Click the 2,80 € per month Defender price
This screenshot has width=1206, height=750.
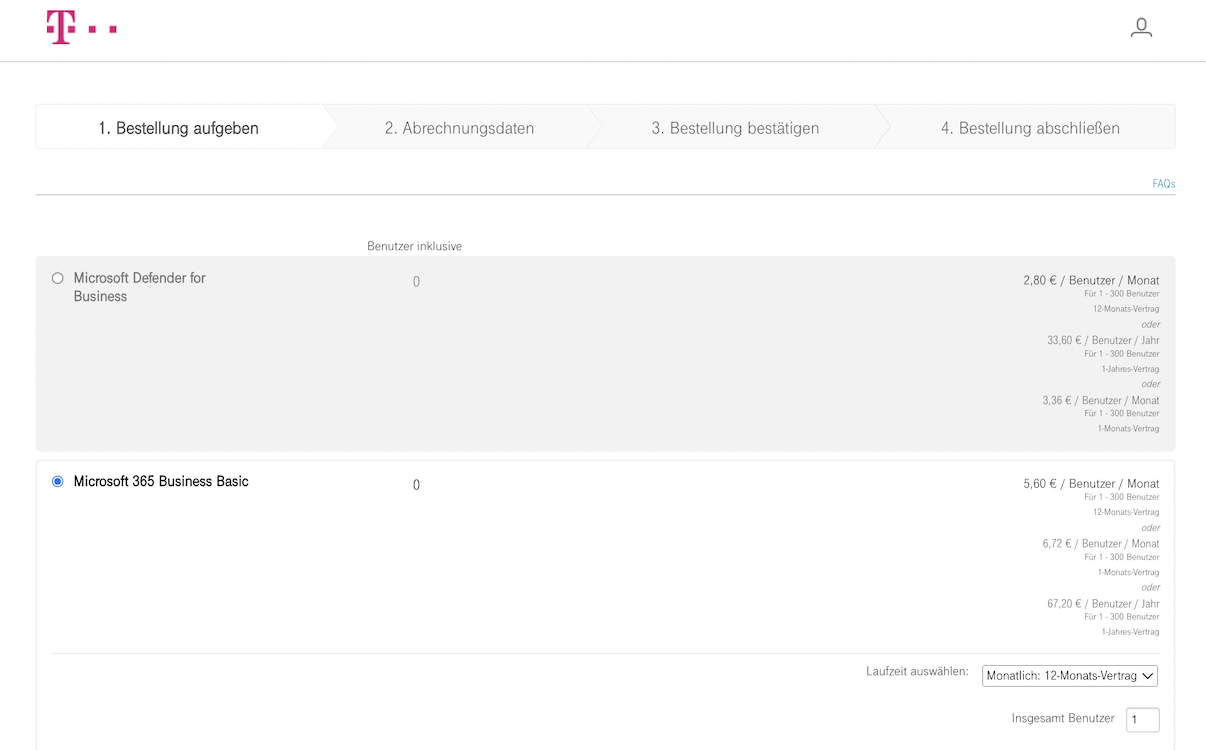tap(1091, 280)
